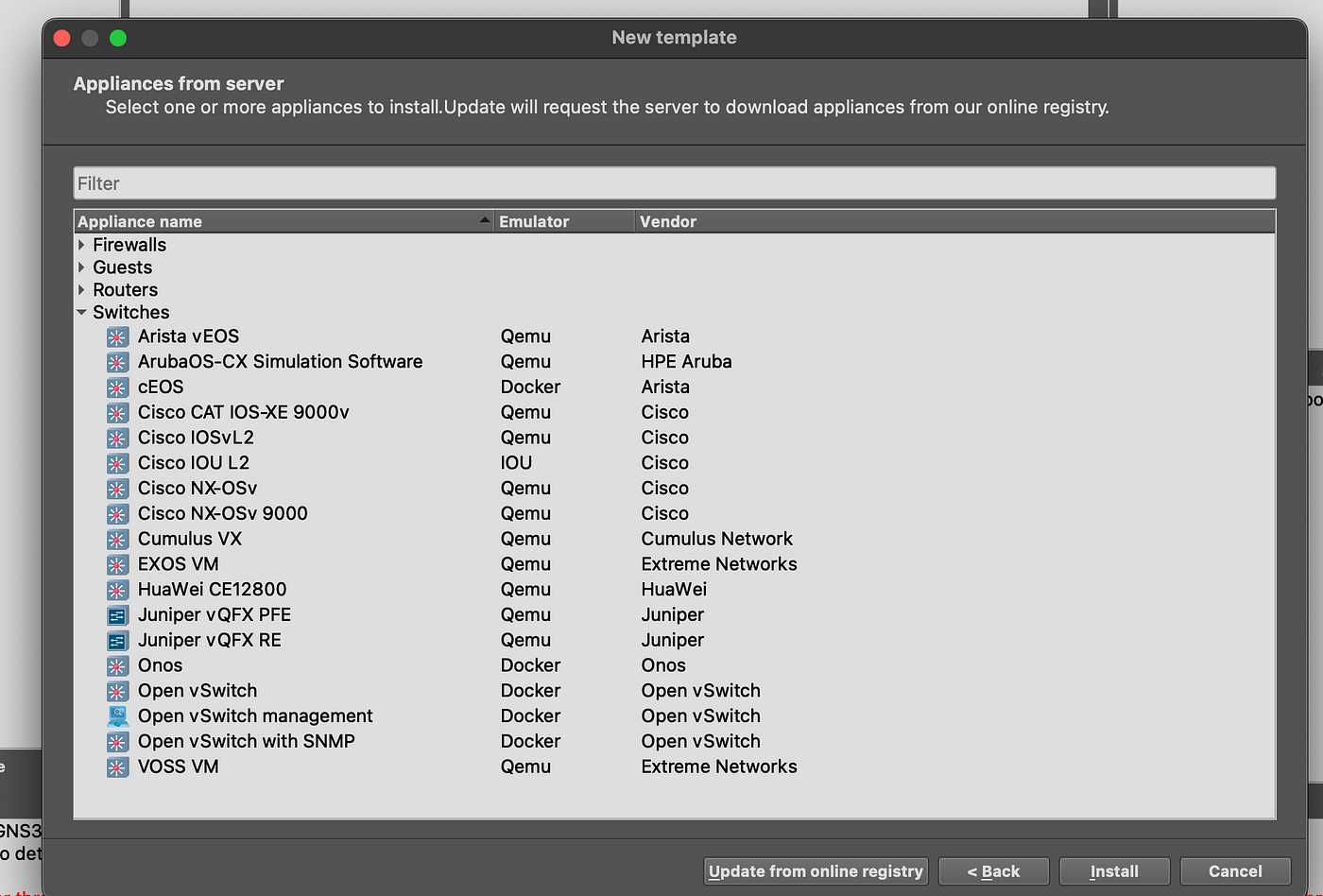The width and height of the screenshot is (1323, 896).
Task: Click the Onos vendor cell
Action: click(x=663, y=665)
